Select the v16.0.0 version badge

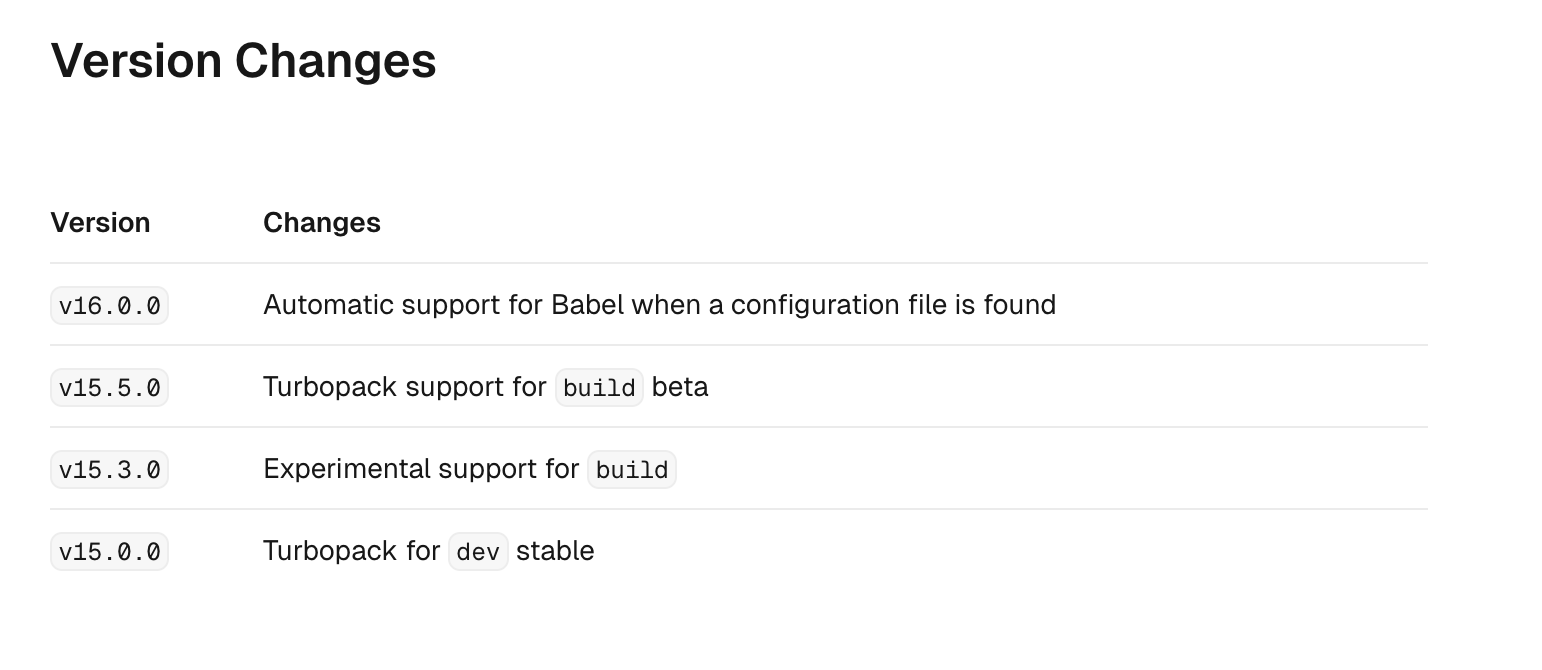tap(109, 305)
